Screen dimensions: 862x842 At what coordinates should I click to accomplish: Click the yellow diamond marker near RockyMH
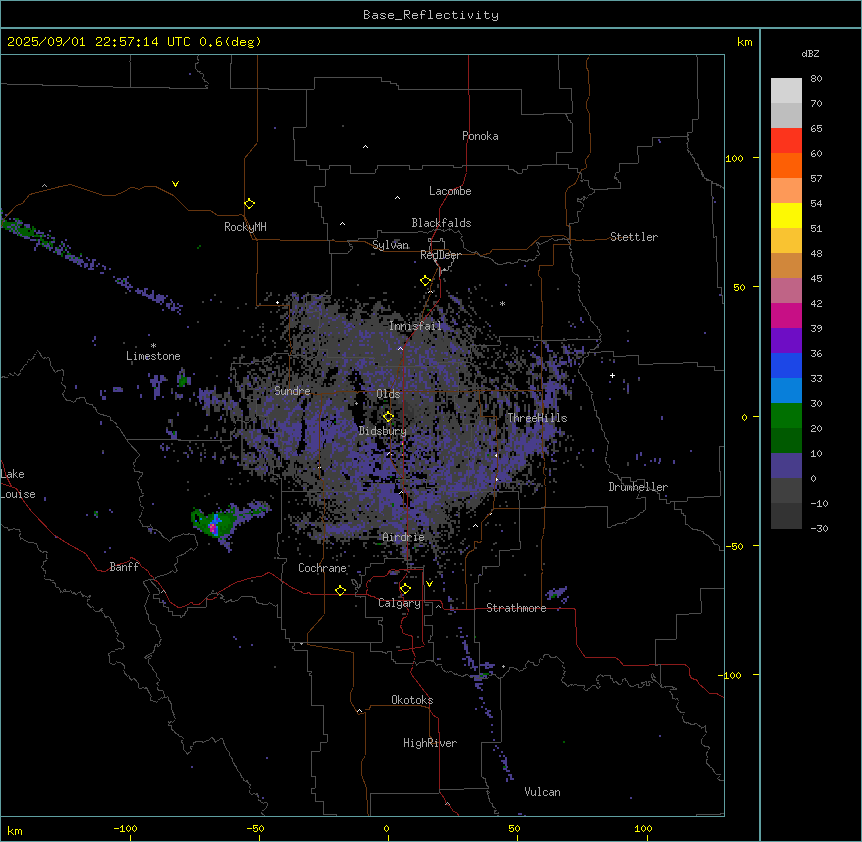coord(250,204)
